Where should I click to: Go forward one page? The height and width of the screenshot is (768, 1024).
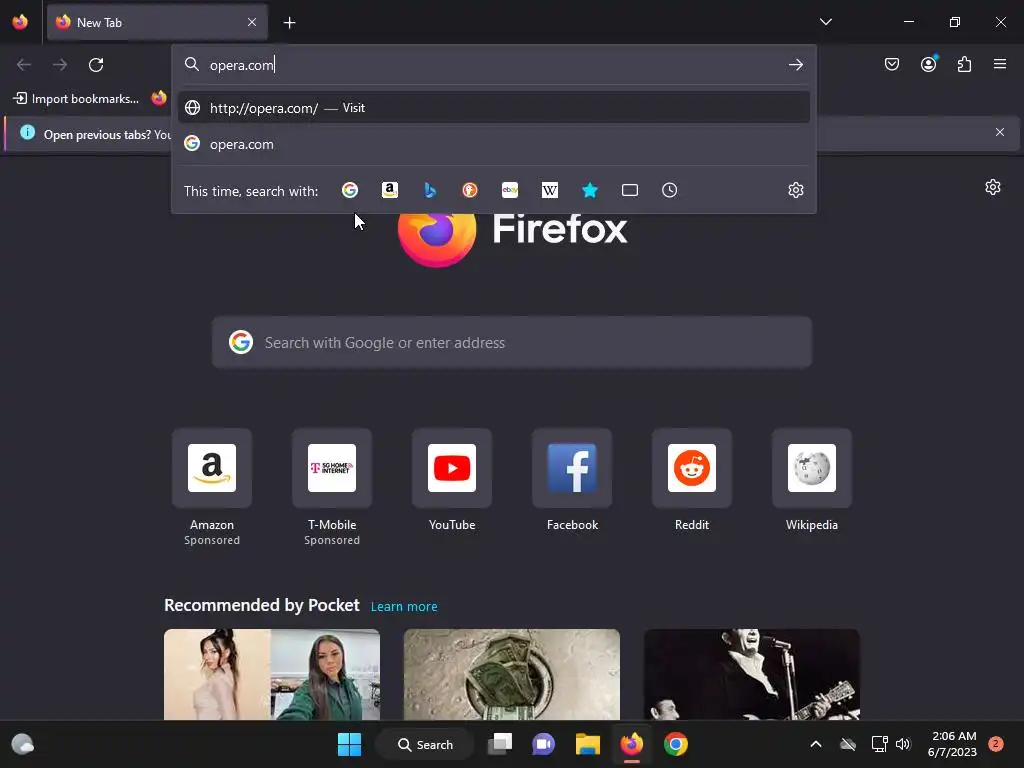coord(60,65)
